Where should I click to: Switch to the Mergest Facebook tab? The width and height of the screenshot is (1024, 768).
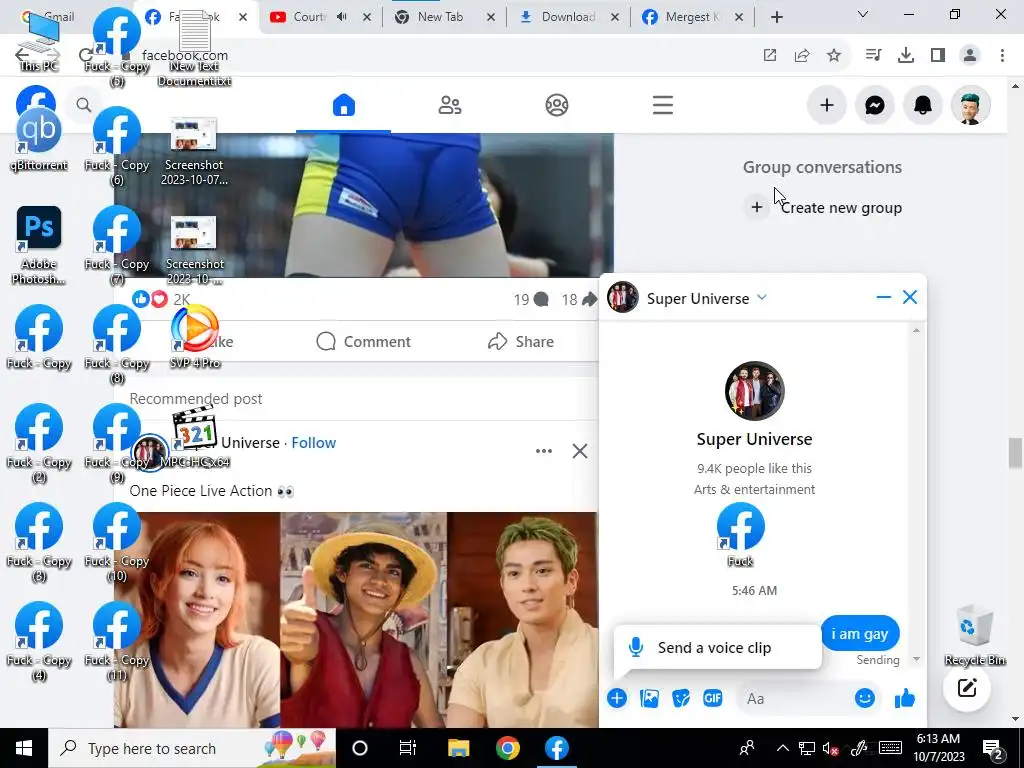[692, 17]
